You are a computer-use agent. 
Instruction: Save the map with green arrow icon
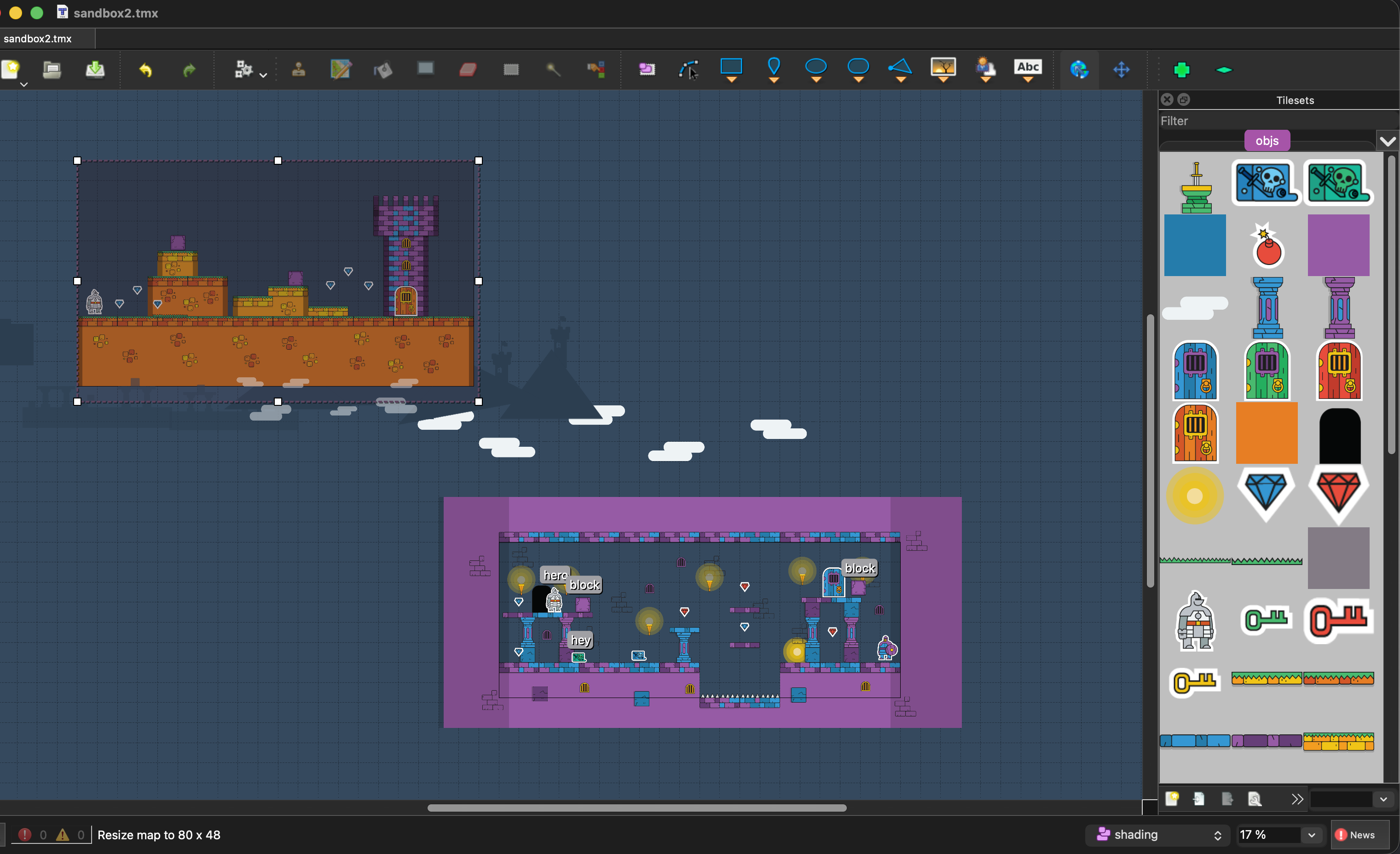[95, 69]
